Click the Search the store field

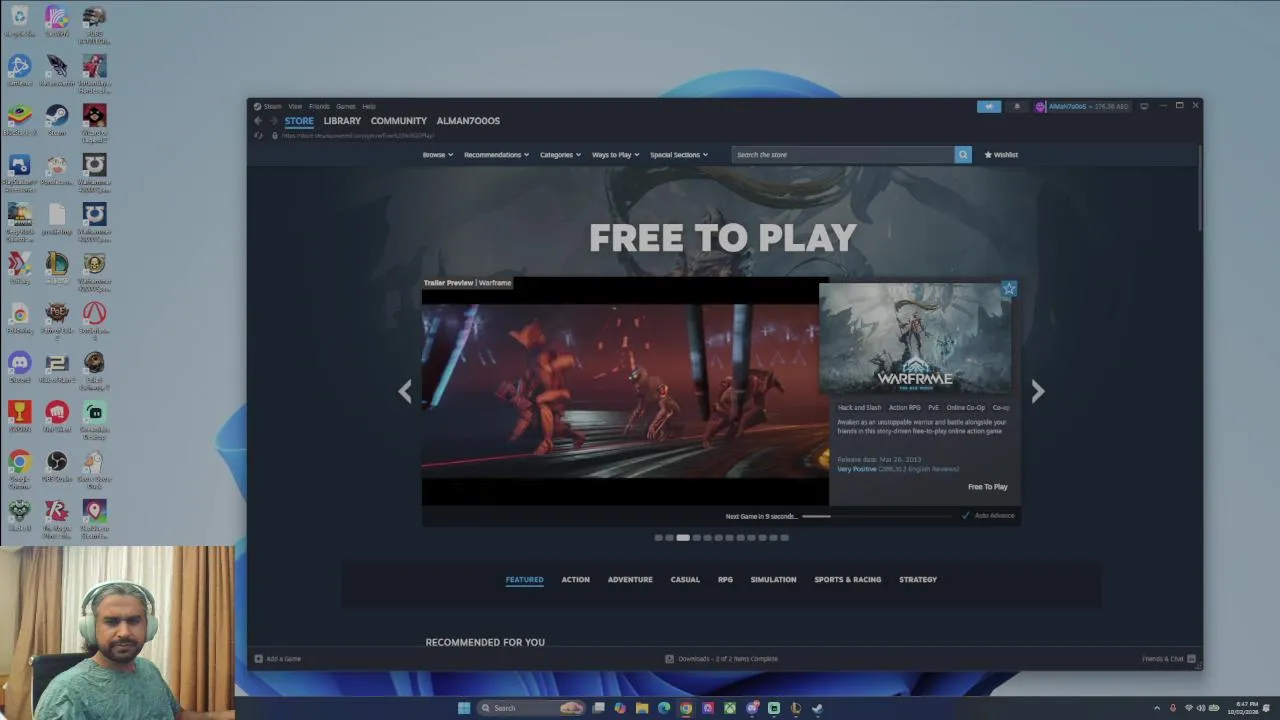[843, 155]
